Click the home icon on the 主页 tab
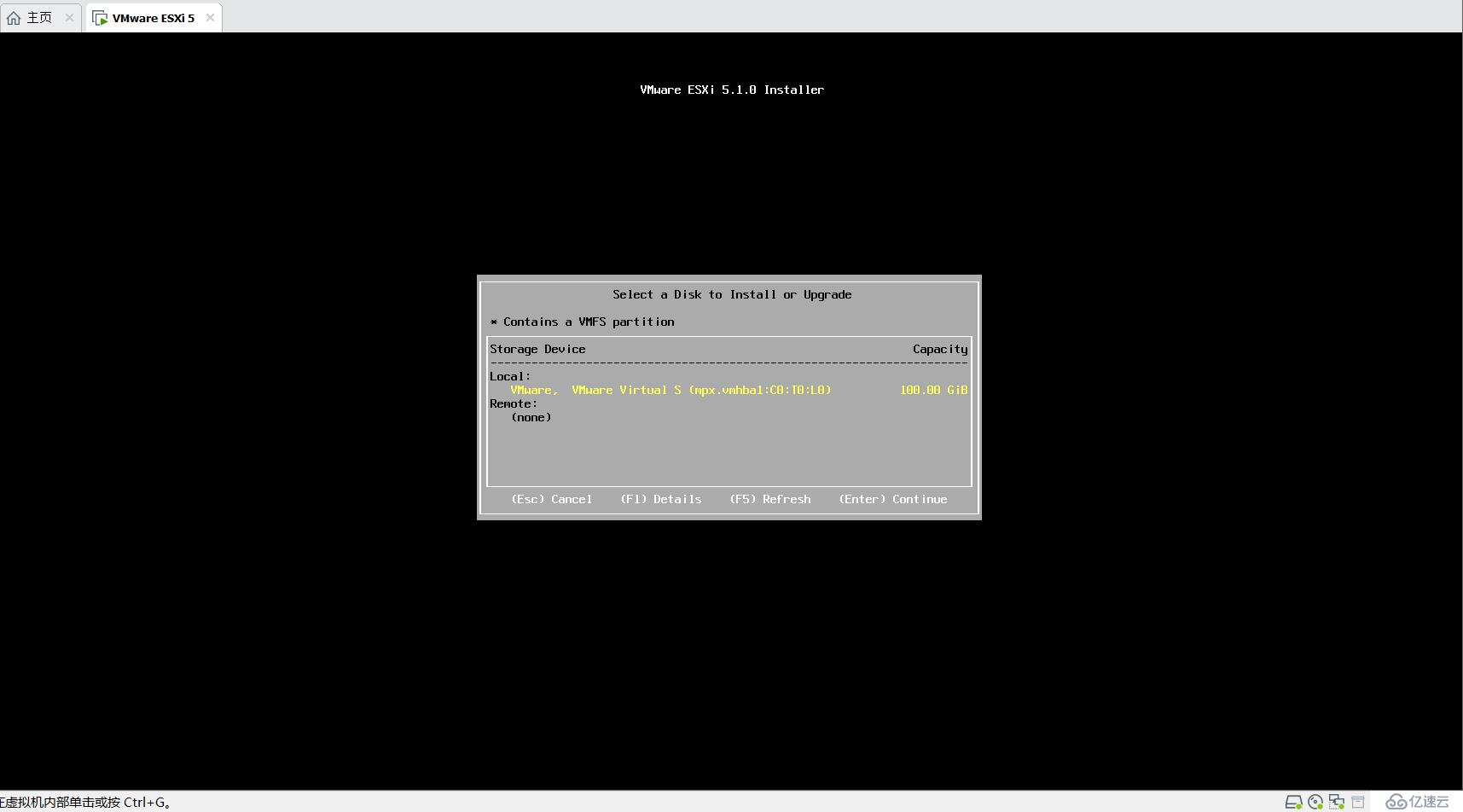 pyautogui.click(x=14, y=18)
